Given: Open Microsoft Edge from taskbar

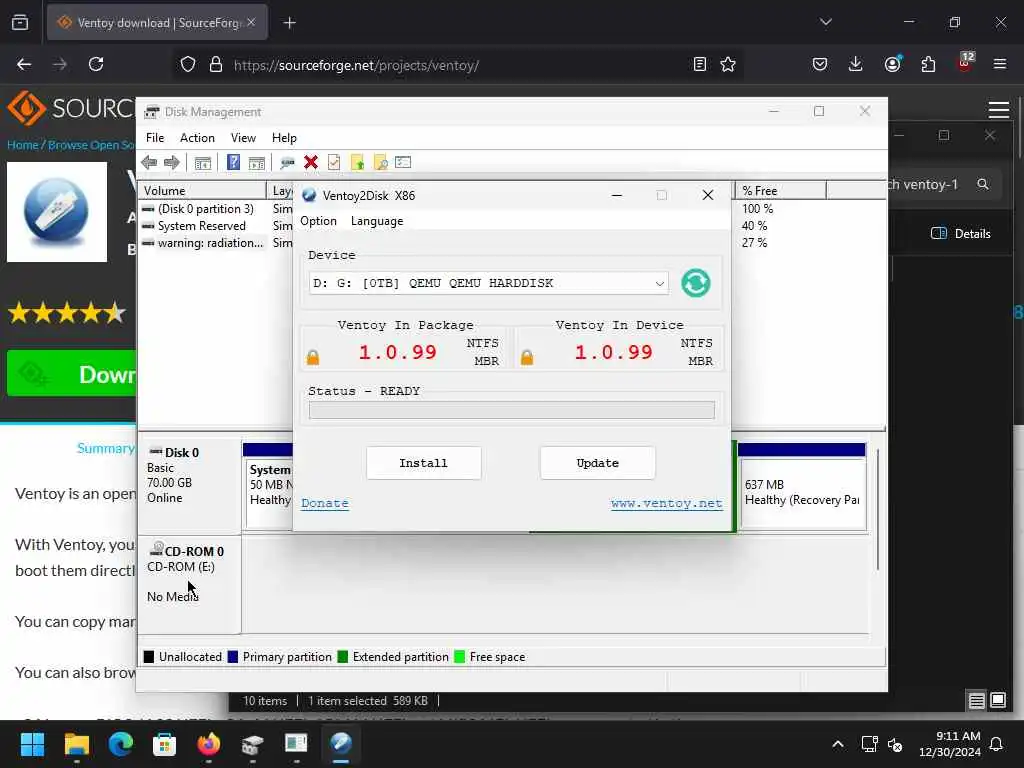Looking at the screenshot, I should (x=121, y=744).
